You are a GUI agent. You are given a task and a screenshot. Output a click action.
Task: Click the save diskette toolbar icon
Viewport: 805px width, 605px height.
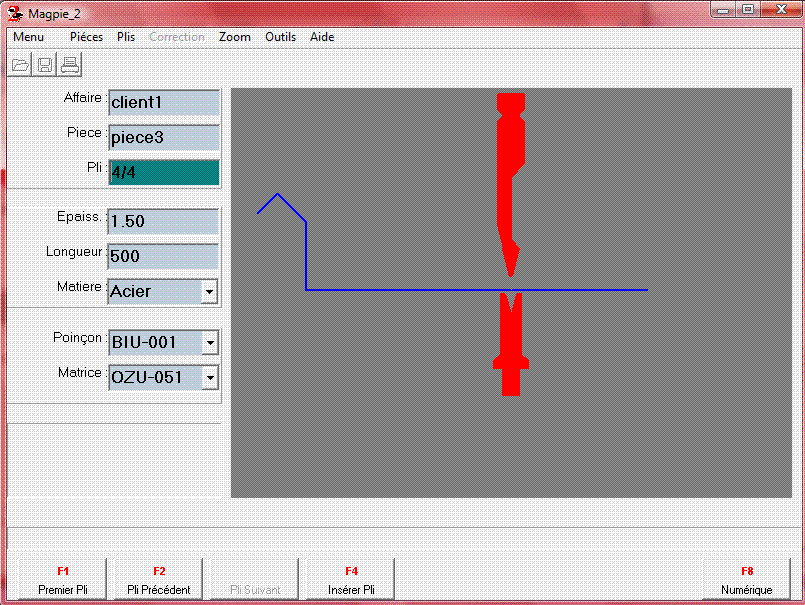(45, 65)
